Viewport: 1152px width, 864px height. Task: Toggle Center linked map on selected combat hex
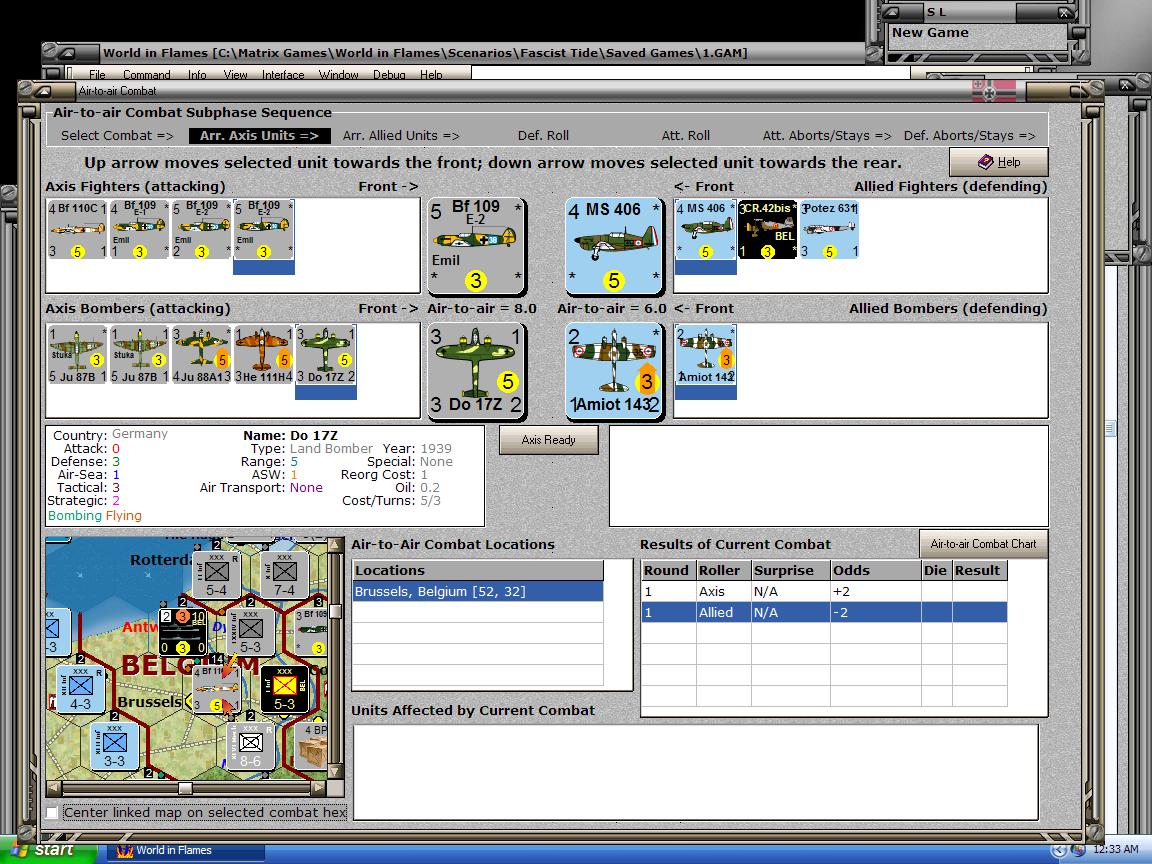click(x=52, y=812)
